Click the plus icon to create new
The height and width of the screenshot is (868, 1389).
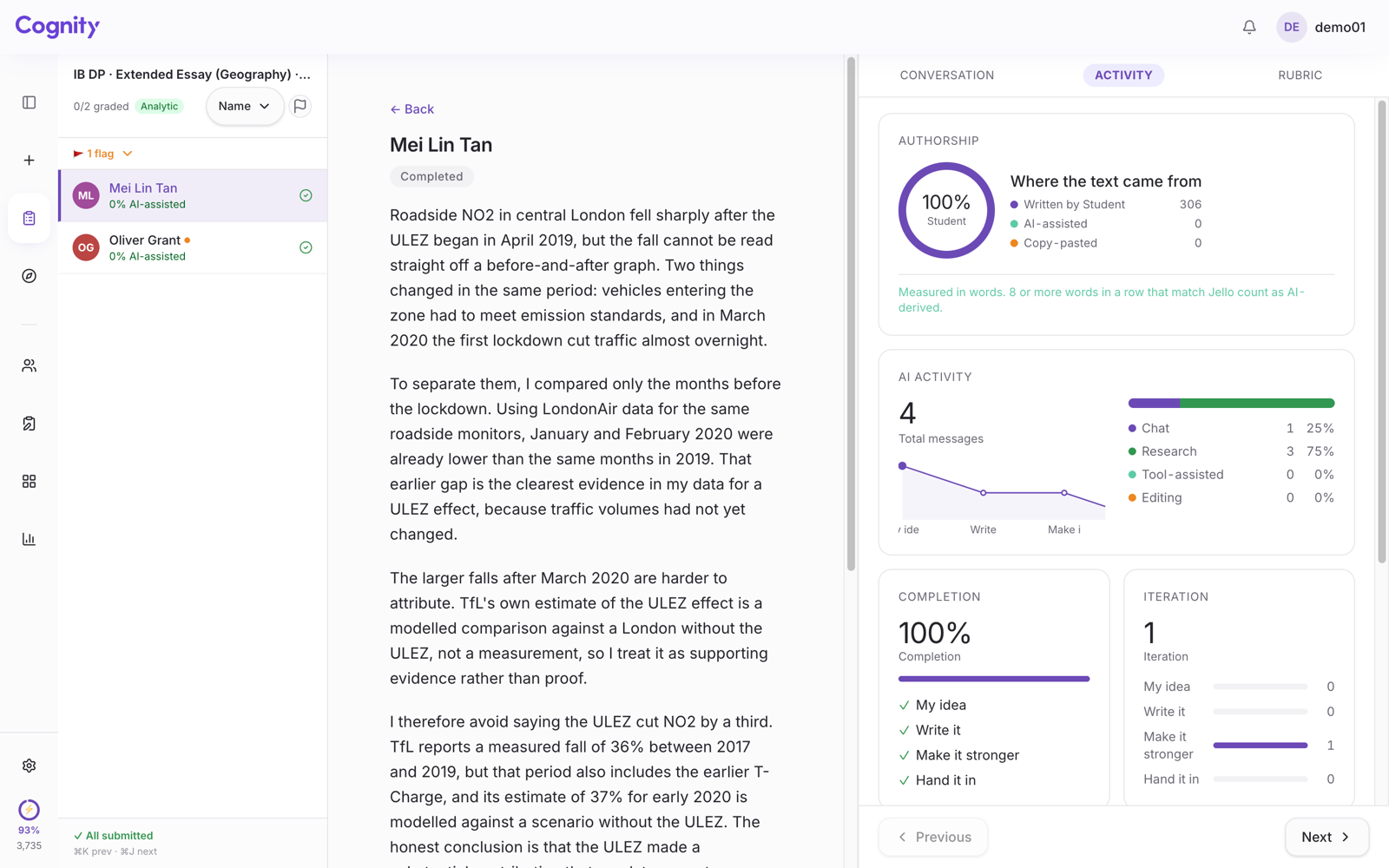coord(29,161)
